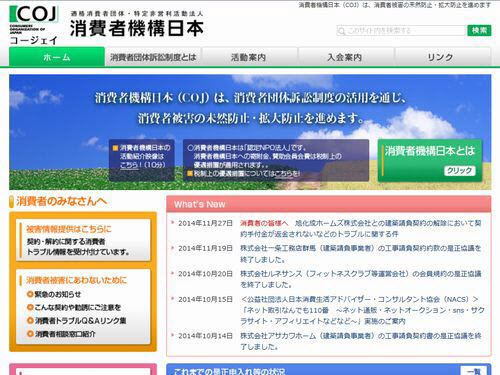Click orange bullet beside 消費者トラブルQ&Aリンク集
This screenshot has height=375, width=500.
(x=30, y=321)
